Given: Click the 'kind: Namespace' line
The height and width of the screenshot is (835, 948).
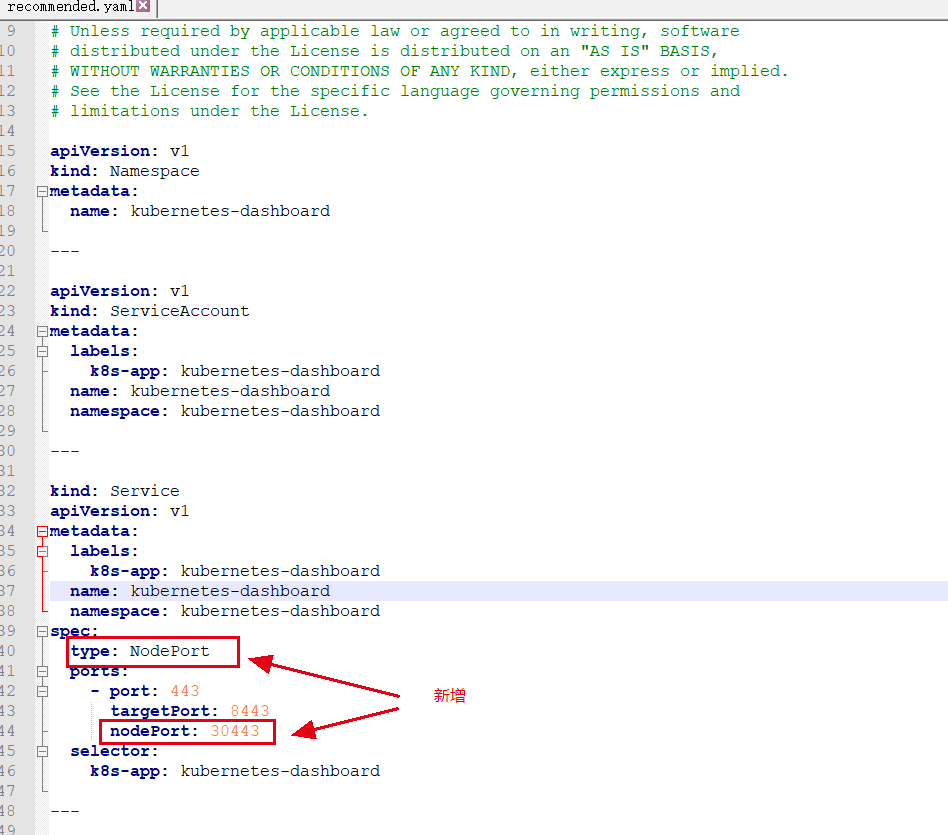Looking at the screenshot, I should pyautogui.click(x=125, y=171).
